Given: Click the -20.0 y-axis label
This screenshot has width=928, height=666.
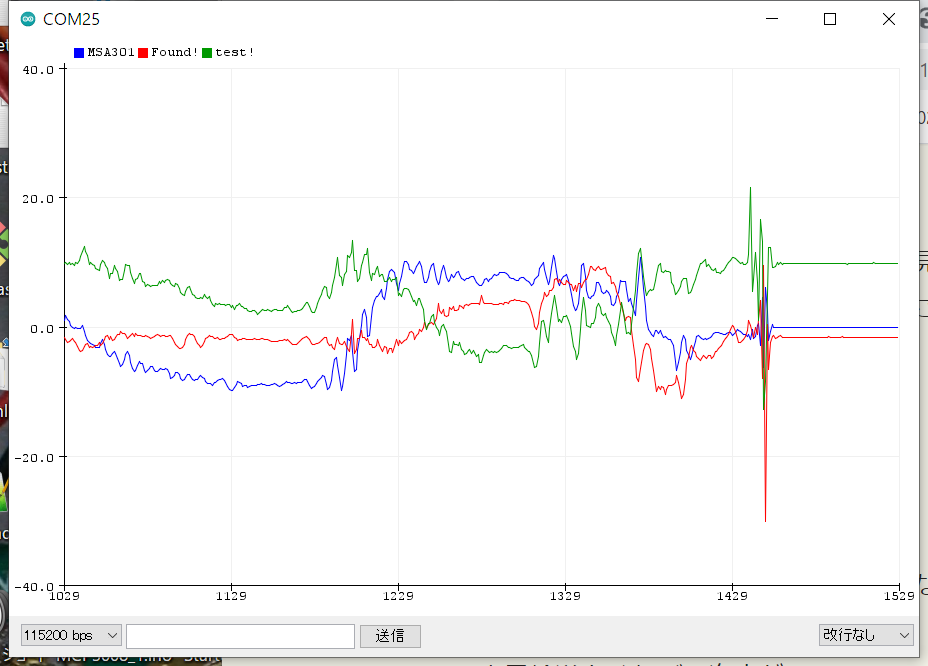Looking at the screenshot, I should [x=36, y=457].
